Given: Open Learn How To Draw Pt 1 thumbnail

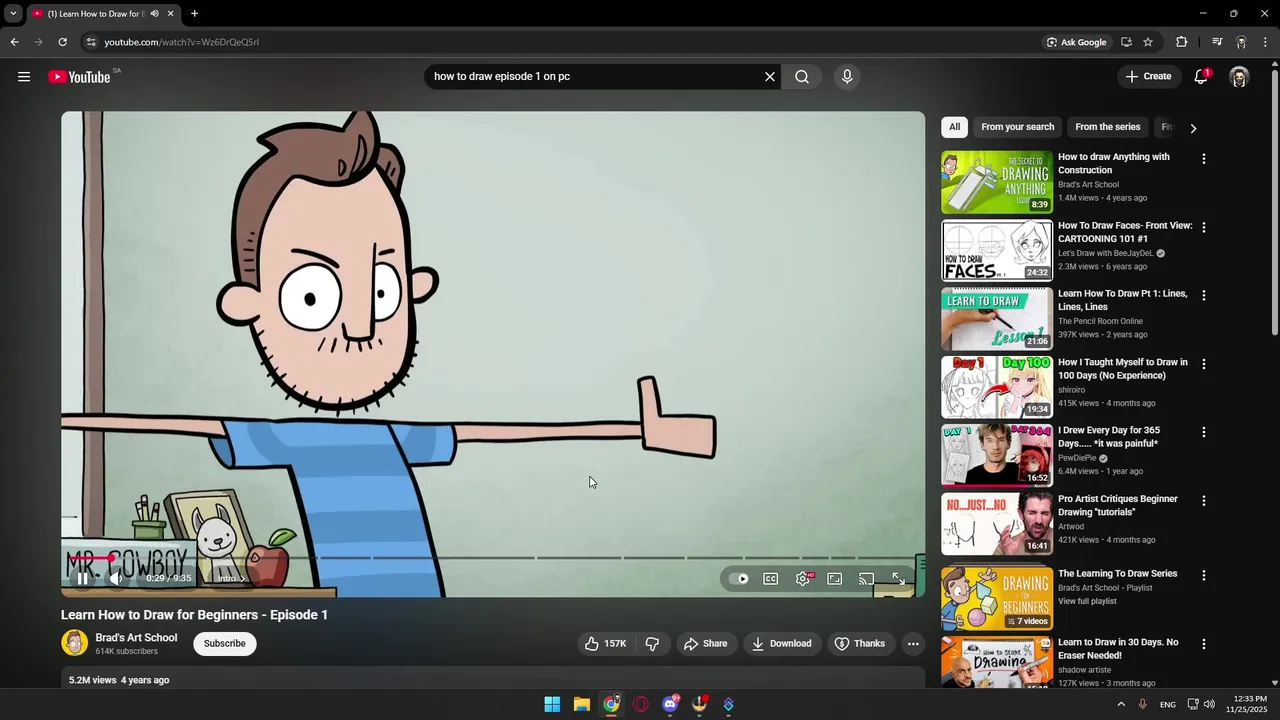Looking at the screenshot, I should click(997, 319).
